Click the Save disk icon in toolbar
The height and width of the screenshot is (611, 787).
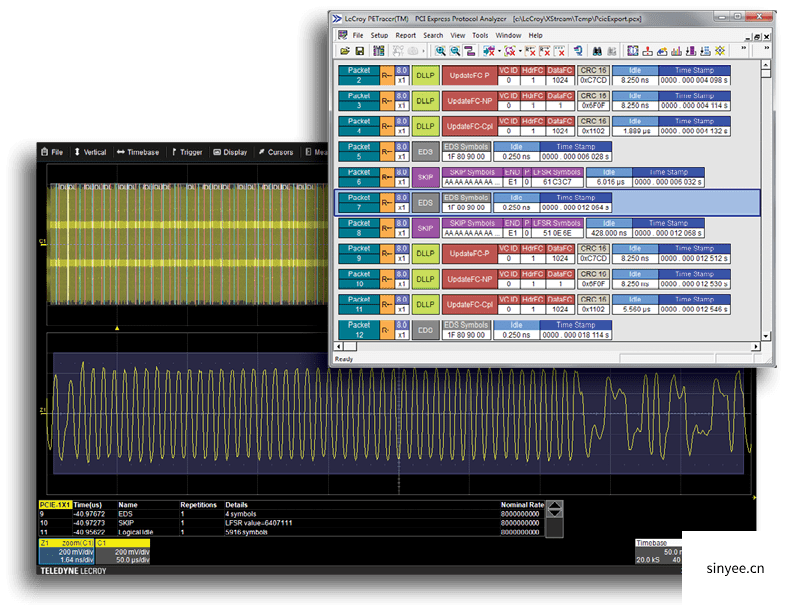[x=360, y=50]
